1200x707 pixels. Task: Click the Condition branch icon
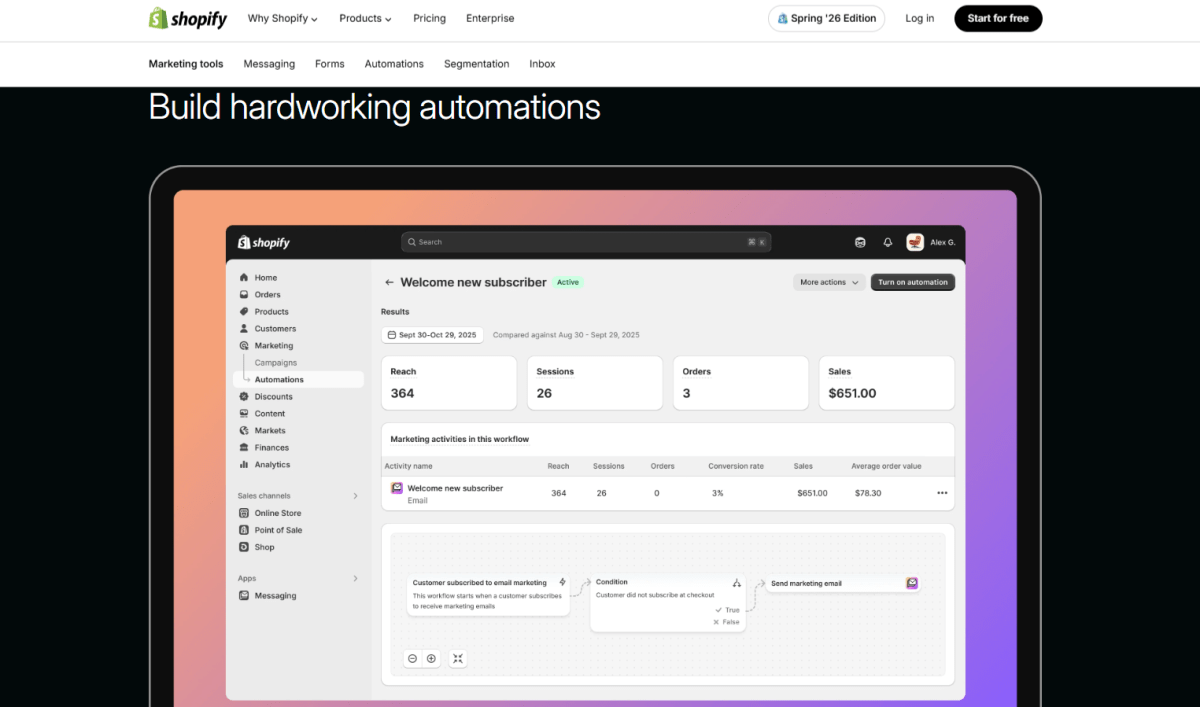pyautogui.click(x=737, y=582)
